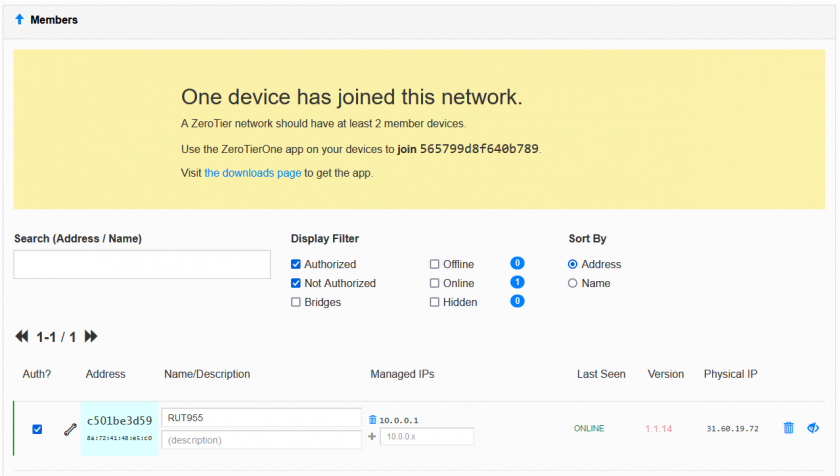Collapse the Members section arrow
This screenshot has width=840, height=476.
tap(19, 19)
